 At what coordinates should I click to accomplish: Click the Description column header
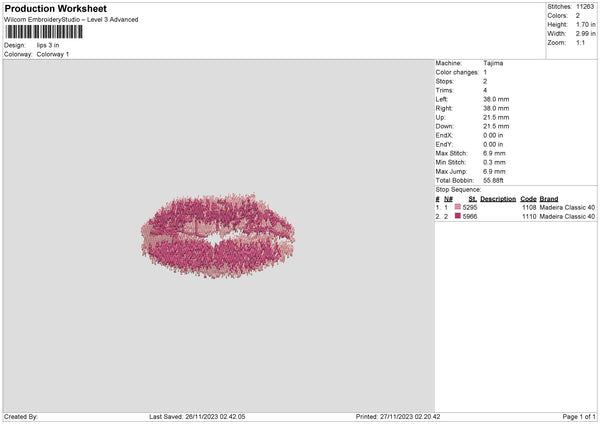497,198
